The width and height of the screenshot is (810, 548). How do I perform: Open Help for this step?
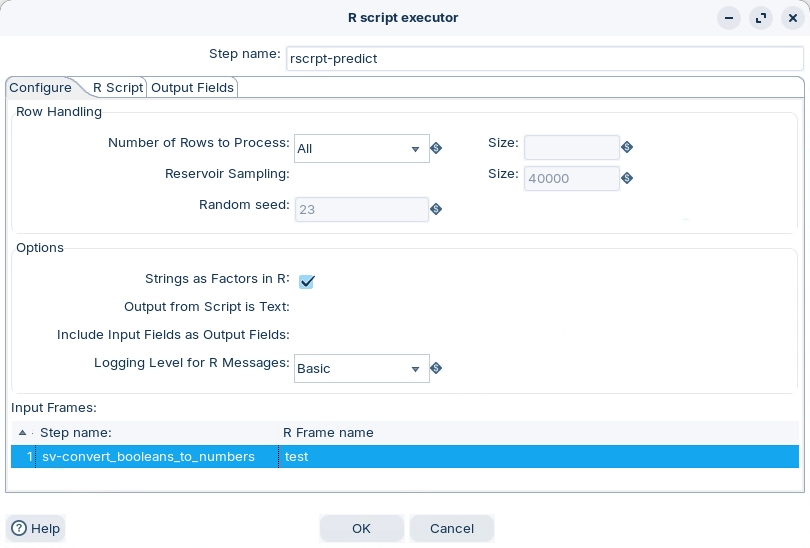[36, 528]
